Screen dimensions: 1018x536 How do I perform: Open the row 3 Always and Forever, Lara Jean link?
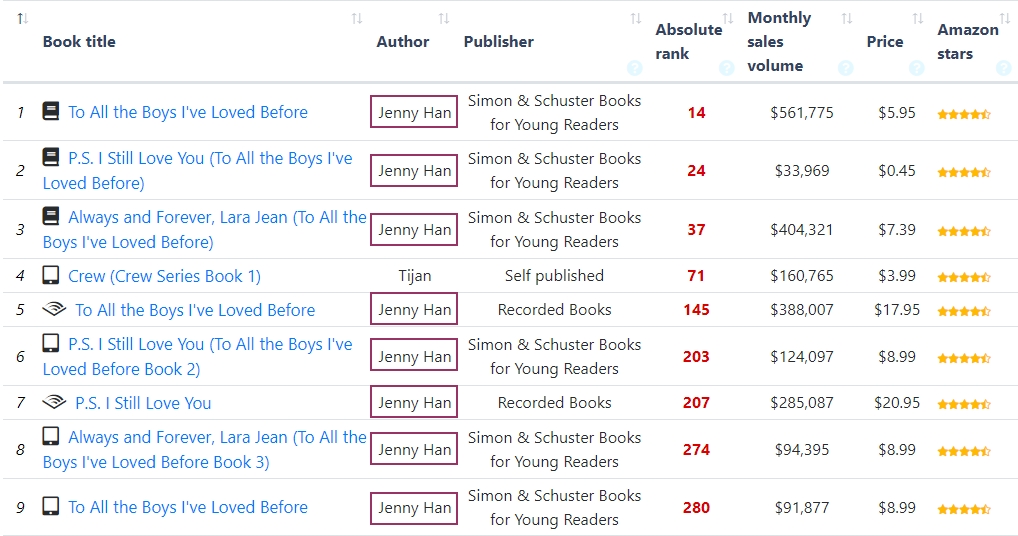[x=204, y=229]
